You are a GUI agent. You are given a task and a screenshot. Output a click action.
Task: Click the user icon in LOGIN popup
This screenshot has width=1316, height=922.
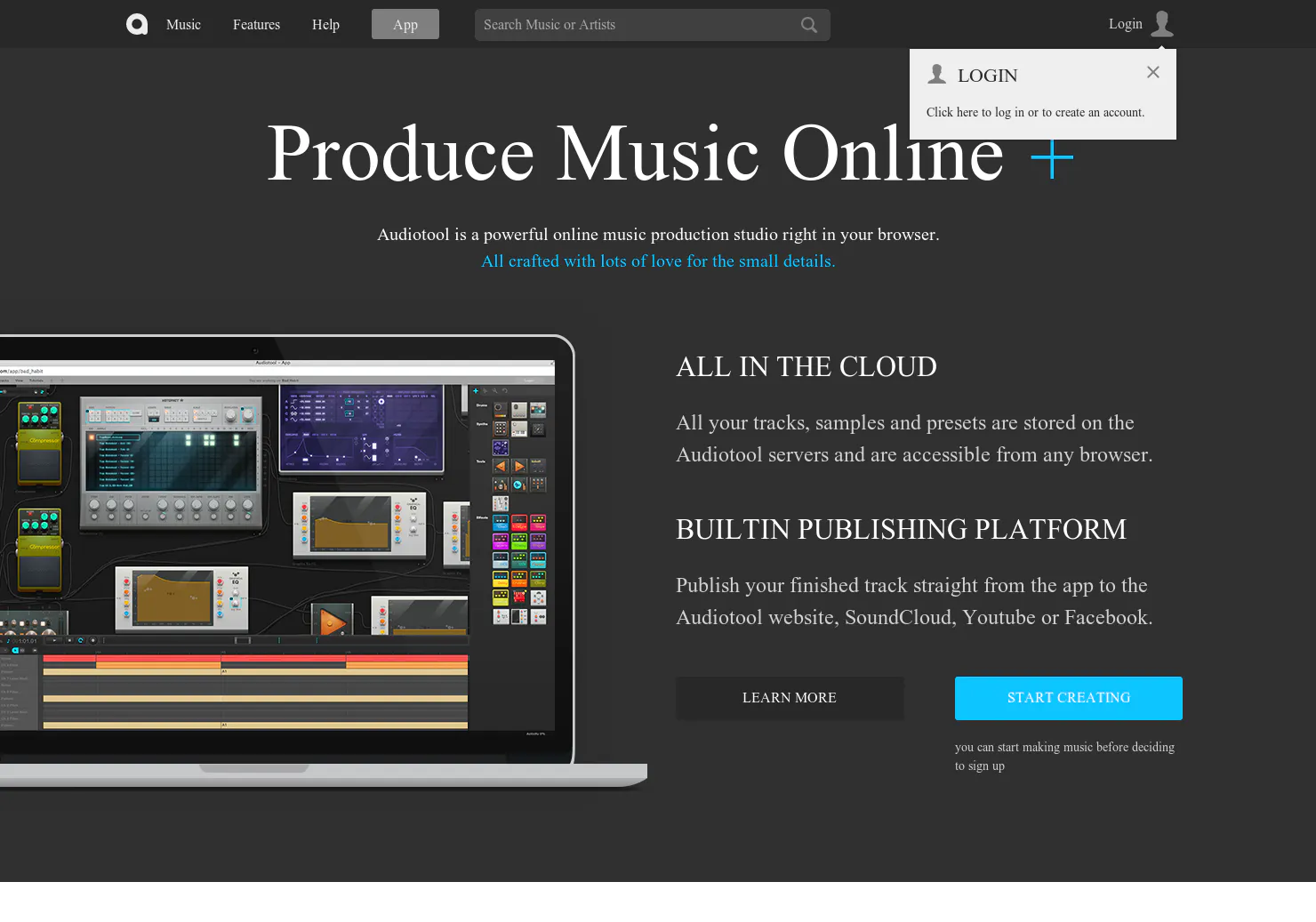(936, 74)
